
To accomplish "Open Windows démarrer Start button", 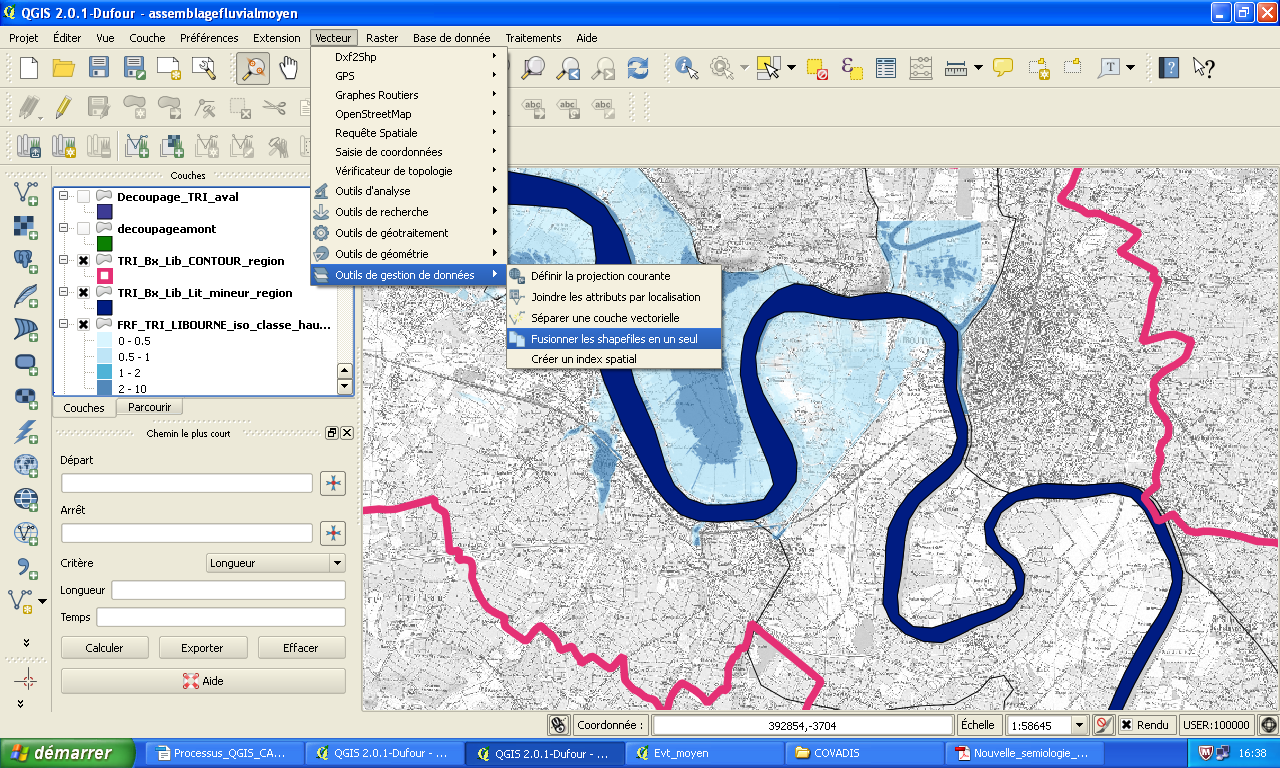I will 69,753.
